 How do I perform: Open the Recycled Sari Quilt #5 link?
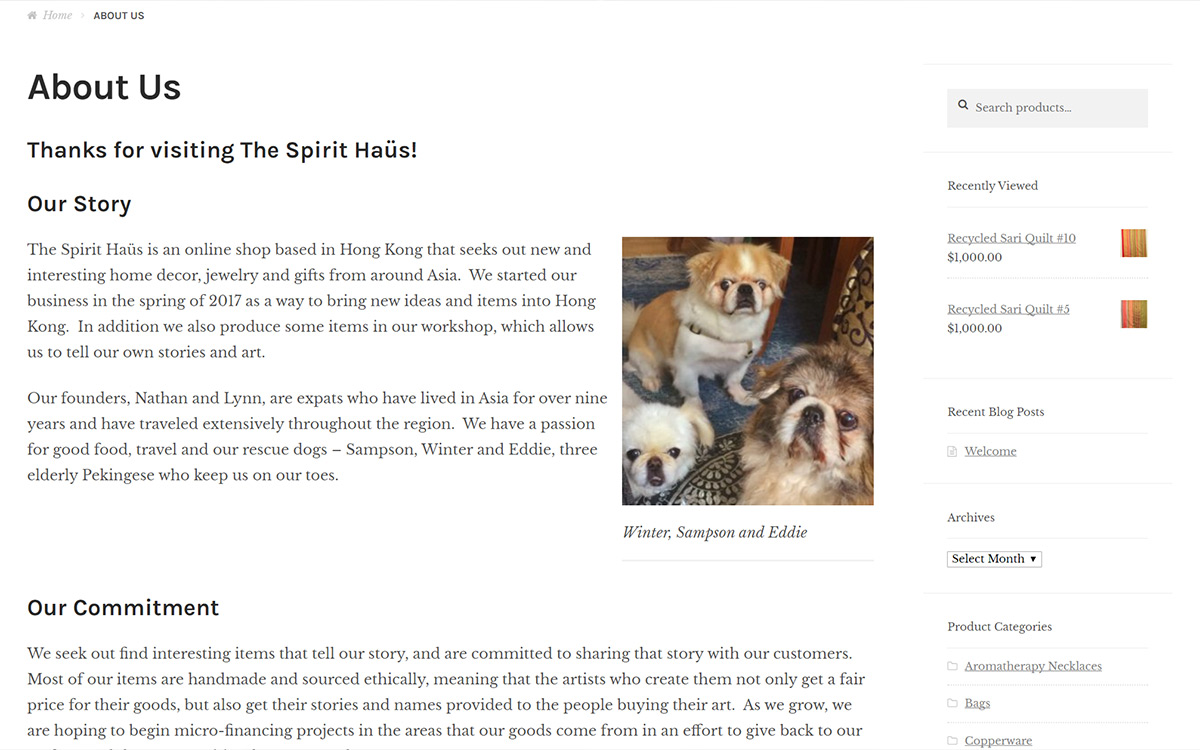click(x=1008, y=309)
